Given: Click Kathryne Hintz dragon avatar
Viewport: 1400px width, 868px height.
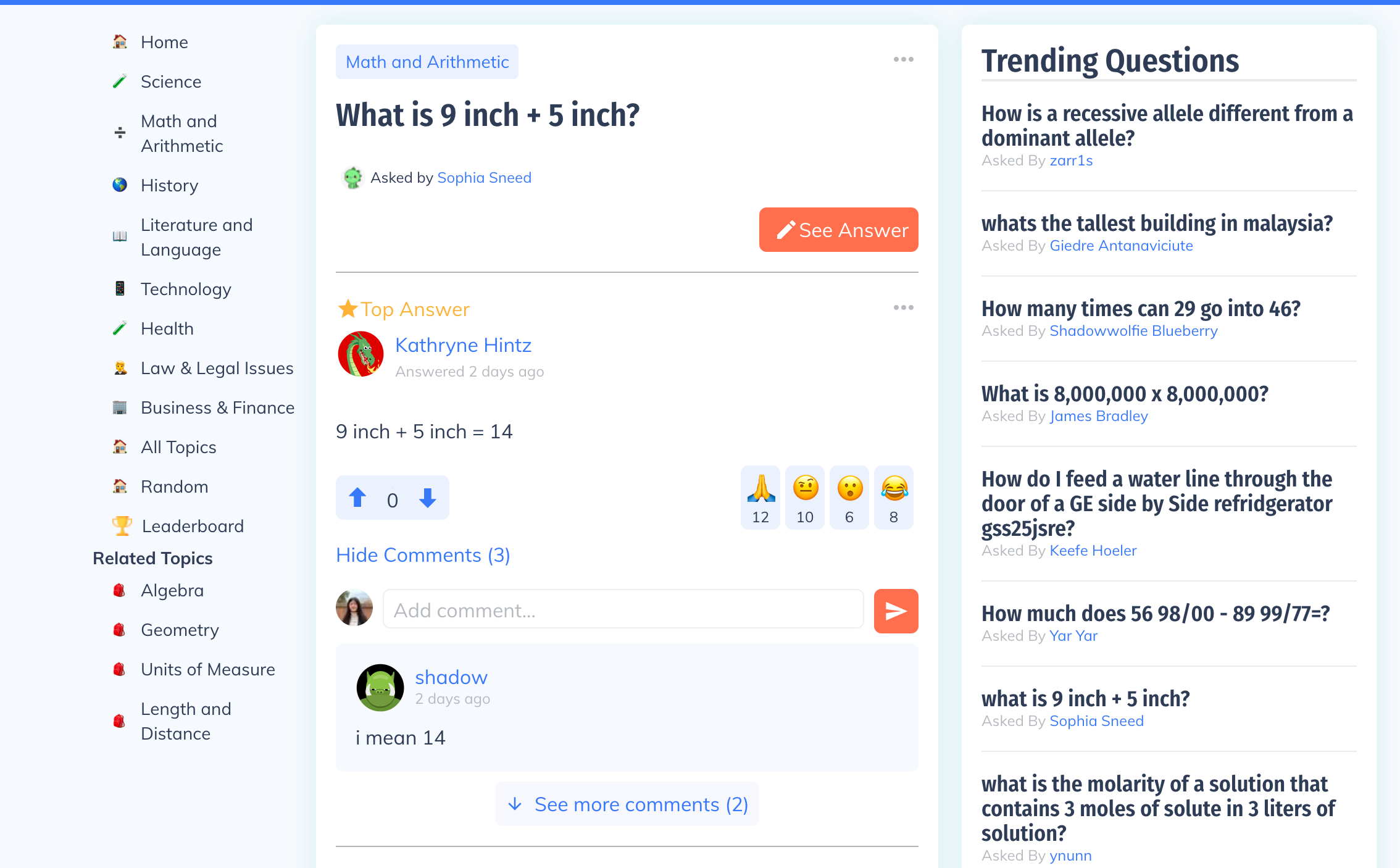Looking at the screenshot, I should pyautogui.click(x=361, y=354).
